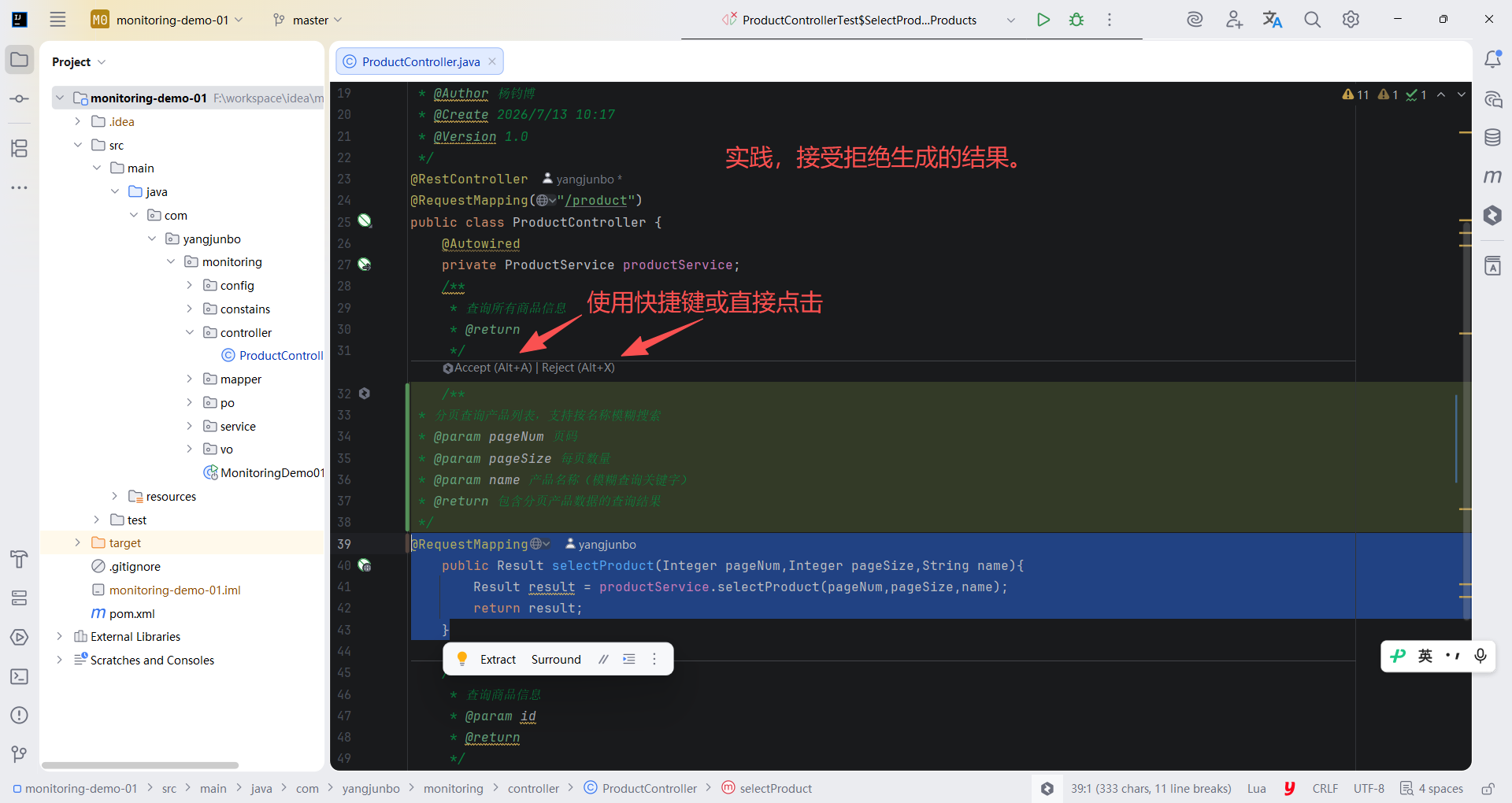1512x803 pixels.
Task: Toggle IME punctuation mode
Action: tap(1453, 656)
